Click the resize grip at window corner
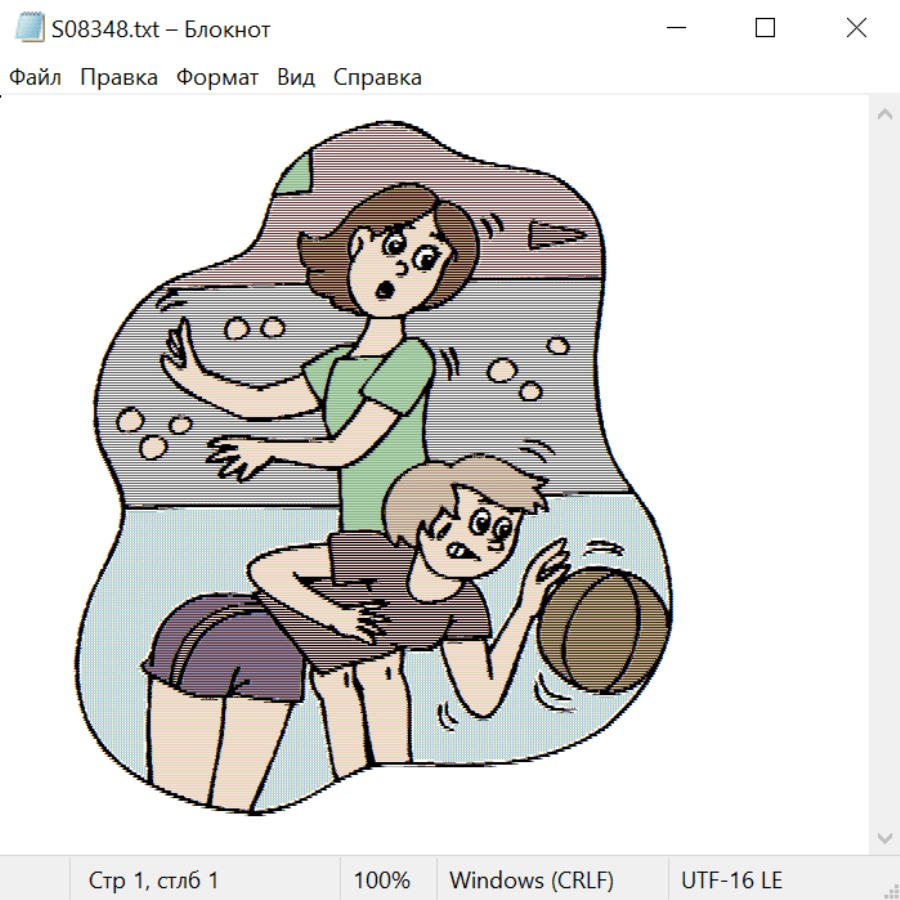Screen dimensions: 900x900 pyautogui.click(x=891, y=890)
